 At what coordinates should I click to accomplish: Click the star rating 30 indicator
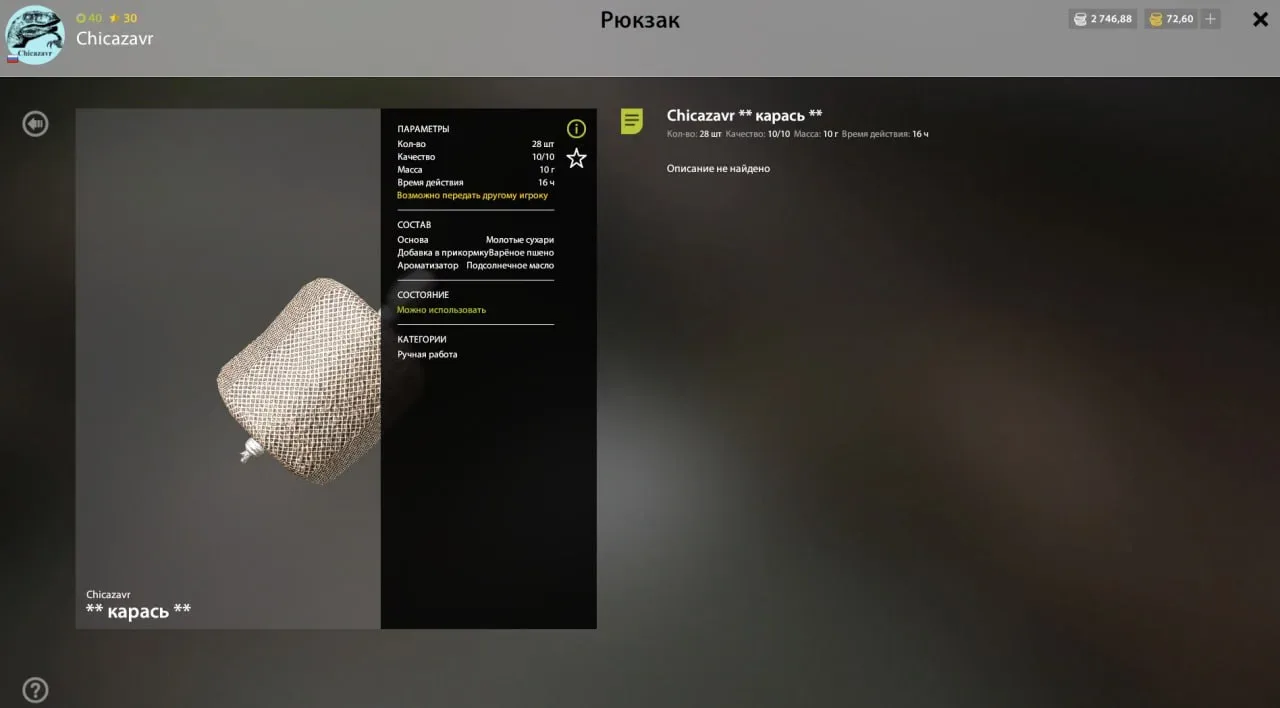(123, 18)
